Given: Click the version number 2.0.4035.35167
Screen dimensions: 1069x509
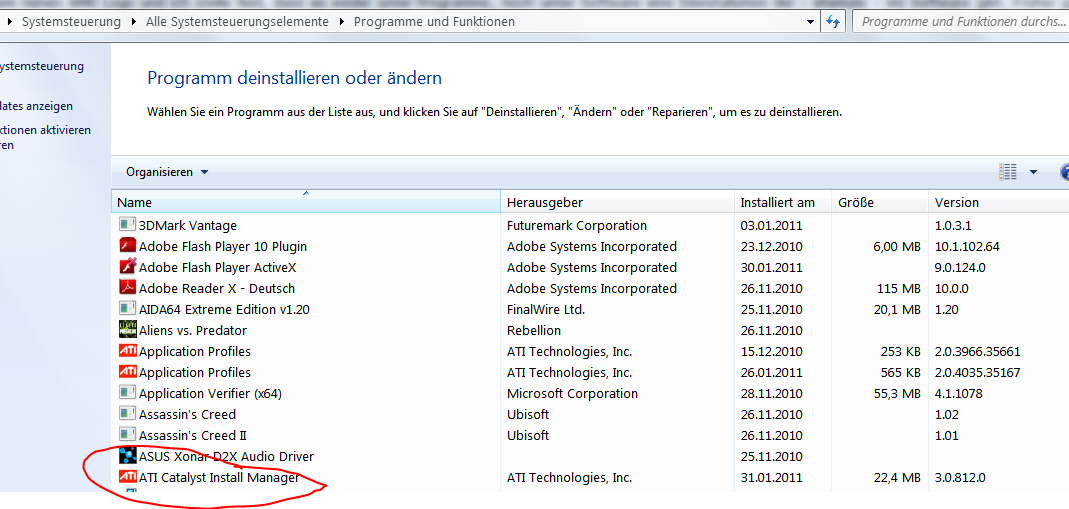Looking at the screenshot, I should coord(978,373).
